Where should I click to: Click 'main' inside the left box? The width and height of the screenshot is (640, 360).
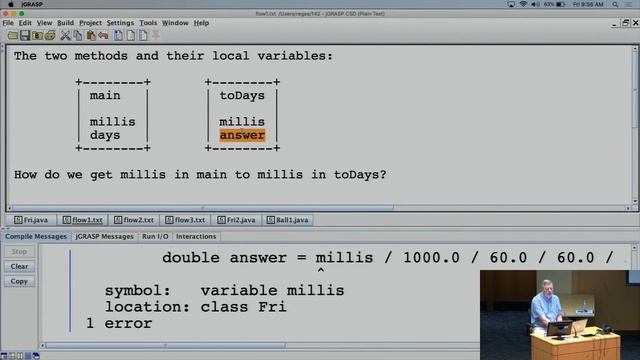(x=105, y=96)
